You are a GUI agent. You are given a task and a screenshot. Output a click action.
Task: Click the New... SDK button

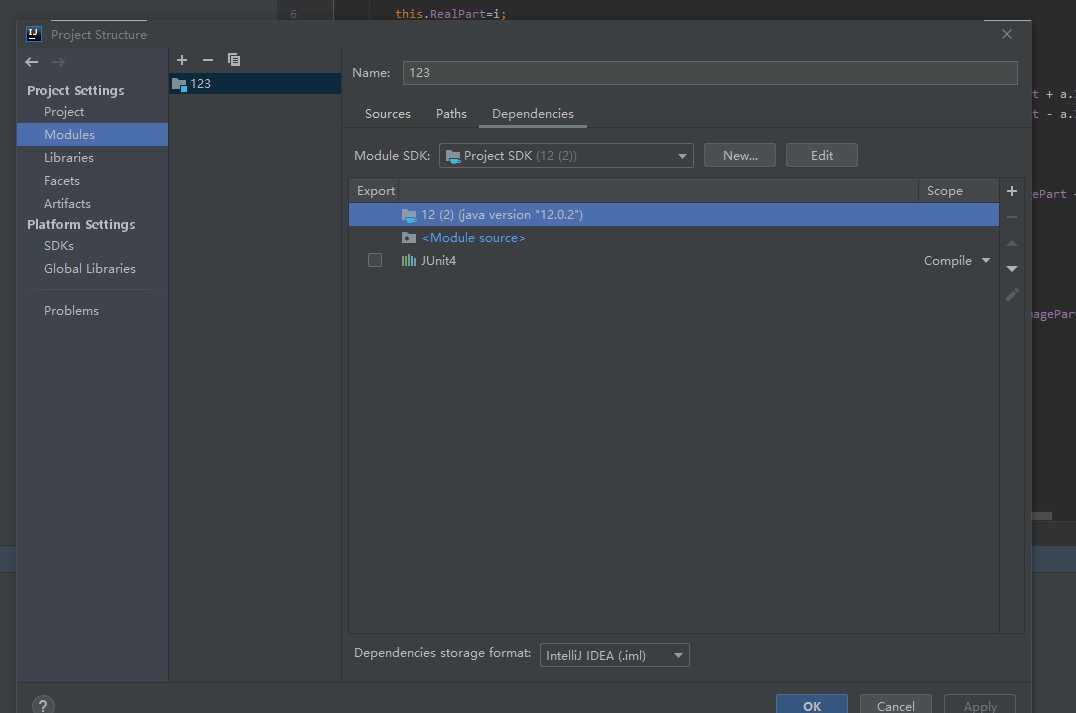740,155
